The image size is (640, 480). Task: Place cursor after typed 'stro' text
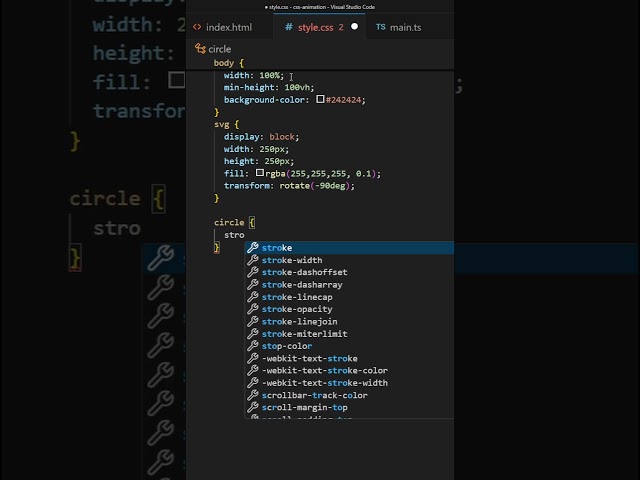pyautogui.click(x=245, y=235)
